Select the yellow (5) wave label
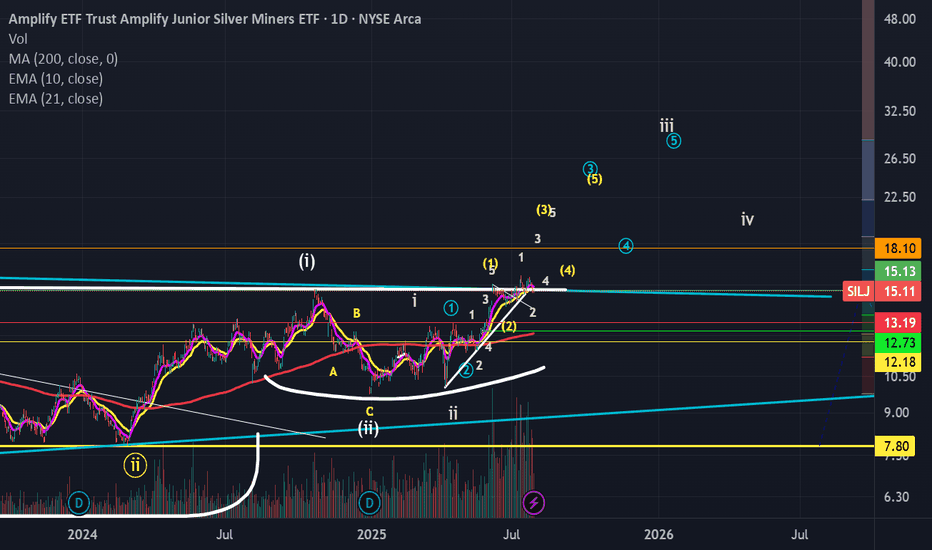 [x=594, y=179]
